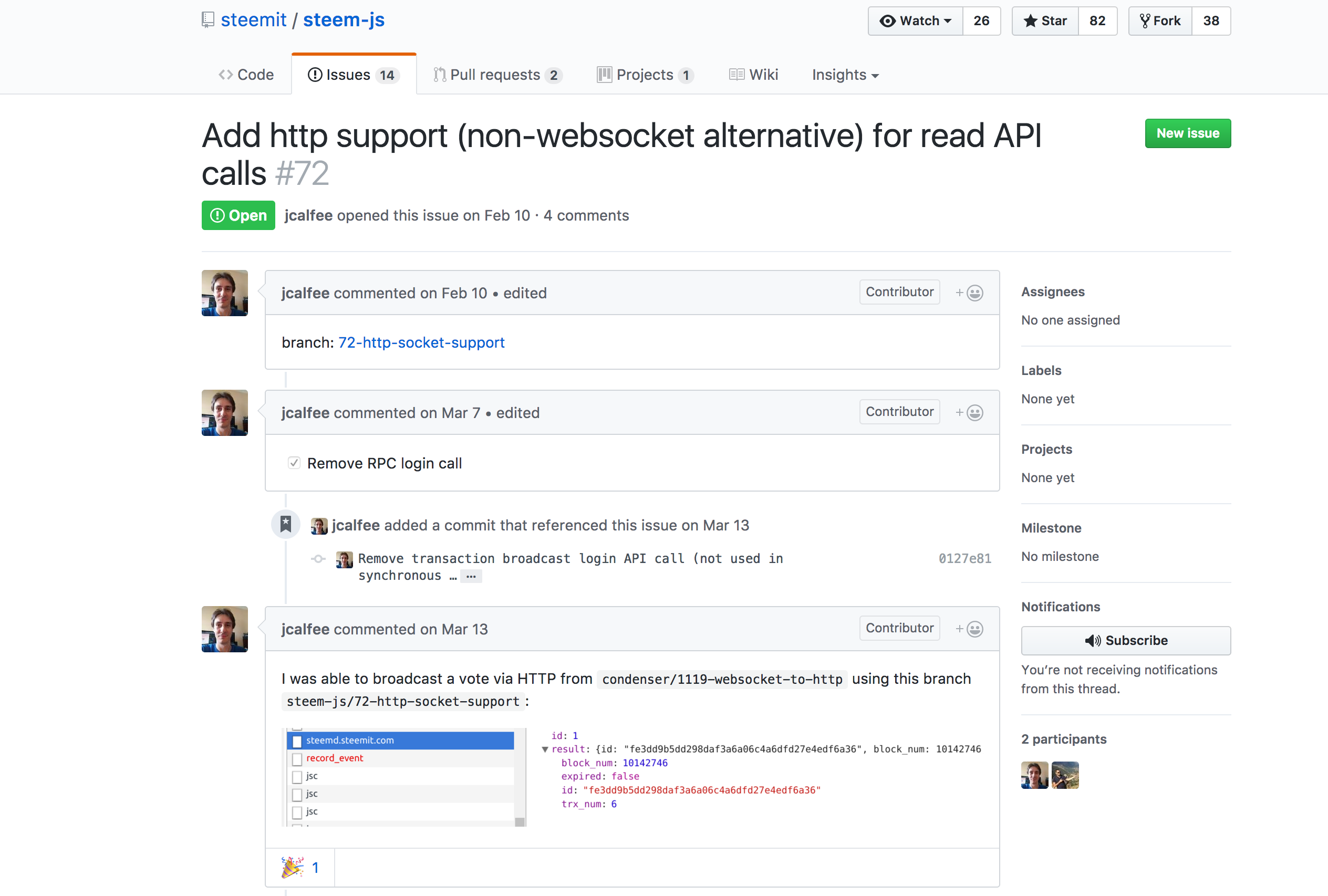Click the commit reference bookmark icon
Image resolution: width=1328 pixels, height=896 pixels.
tap(286, 524)
